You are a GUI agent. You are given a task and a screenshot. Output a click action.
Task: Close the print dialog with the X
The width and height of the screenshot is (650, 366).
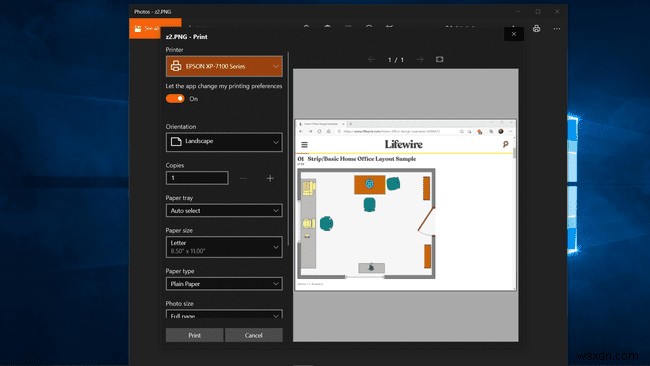coord(514,34)
